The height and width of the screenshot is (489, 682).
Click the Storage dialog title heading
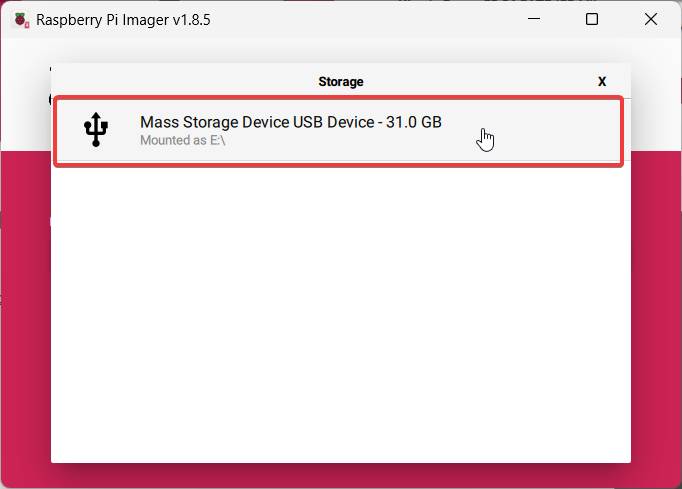[x=340, y=81]
